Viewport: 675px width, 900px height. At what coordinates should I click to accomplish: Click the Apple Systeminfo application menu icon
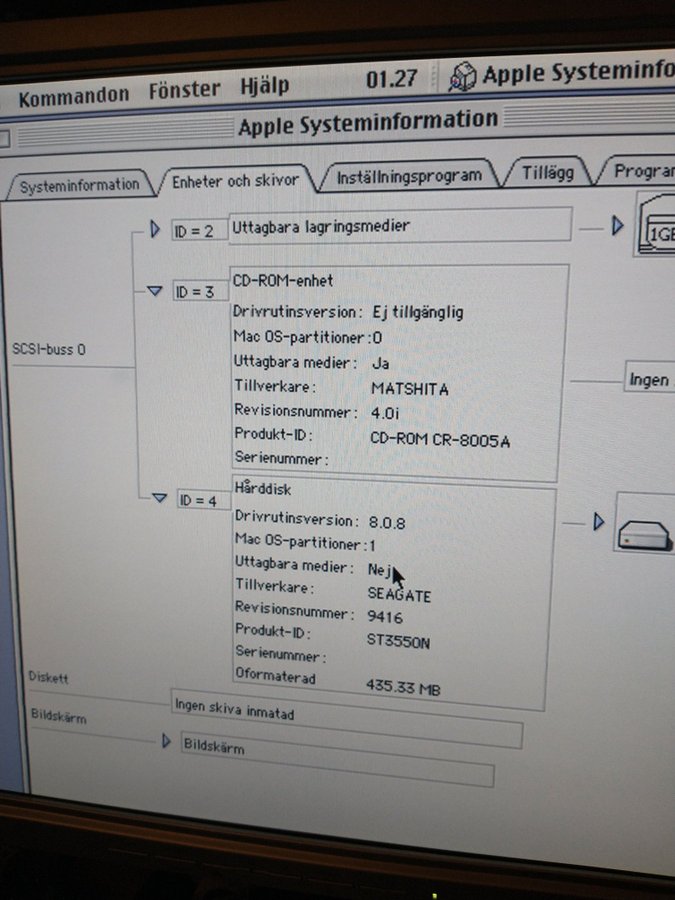[x=463, y=76]
